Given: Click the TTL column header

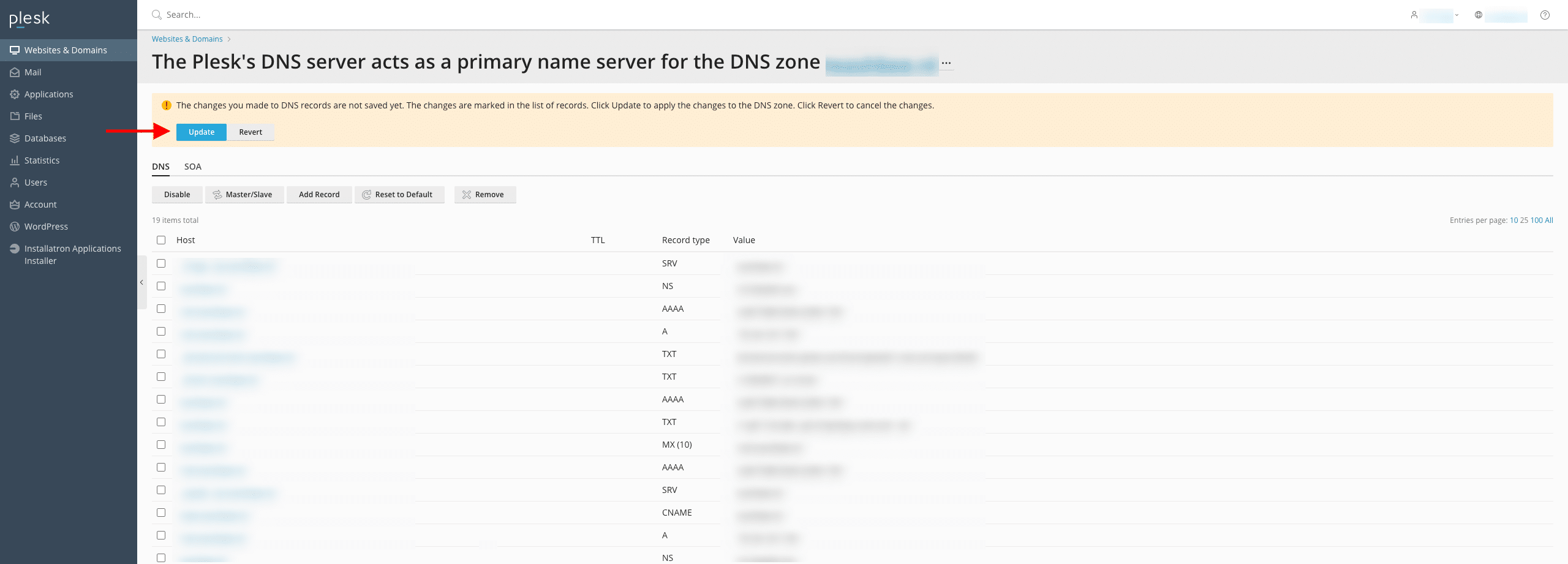Looking at the screenshot, I should [x=598, y=240].
